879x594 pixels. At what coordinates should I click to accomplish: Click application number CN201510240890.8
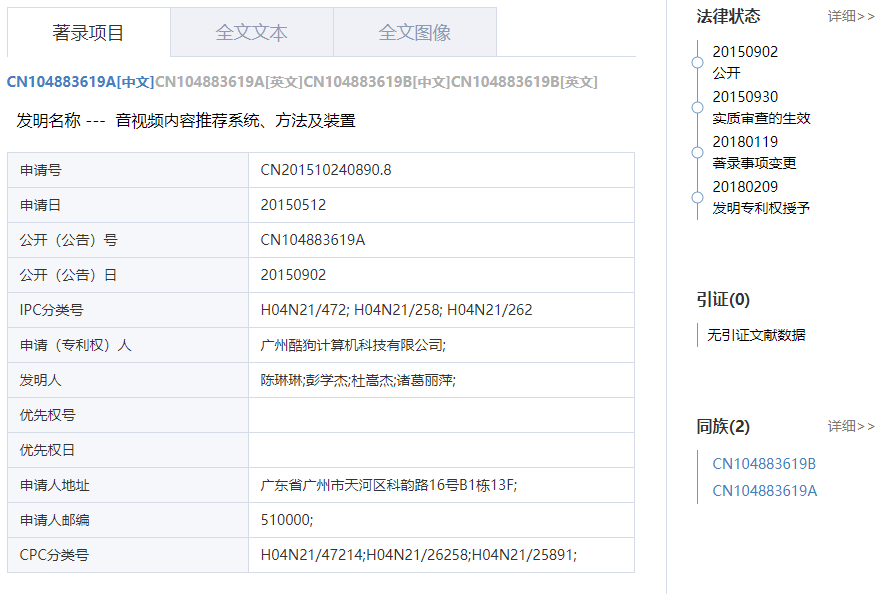[326, 170]
